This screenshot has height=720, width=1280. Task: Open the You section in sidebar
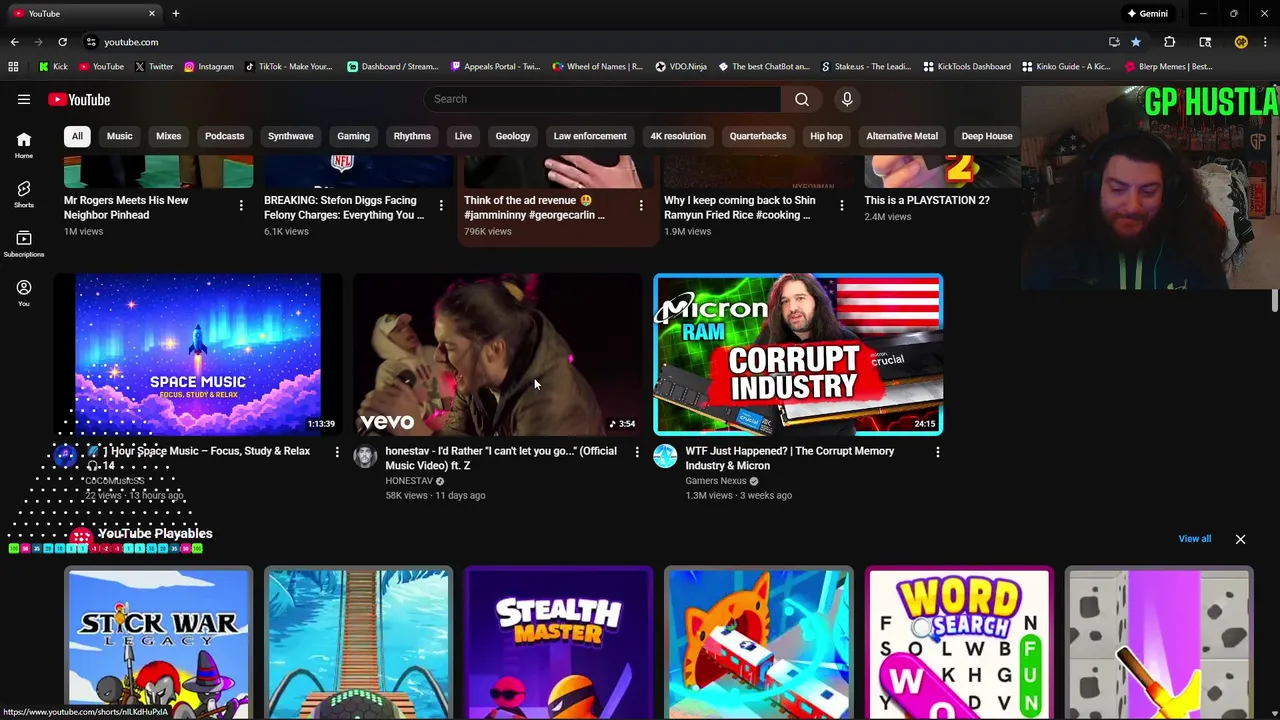[x=24, y=292]
